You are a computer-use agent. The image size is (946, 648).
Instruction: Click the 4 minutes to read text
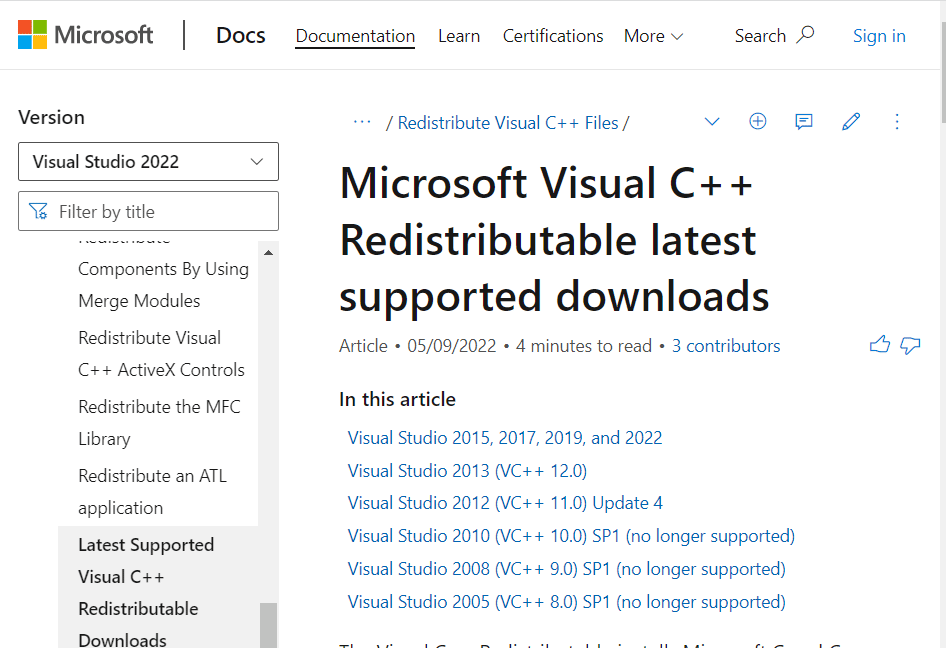tap(583, 346)
